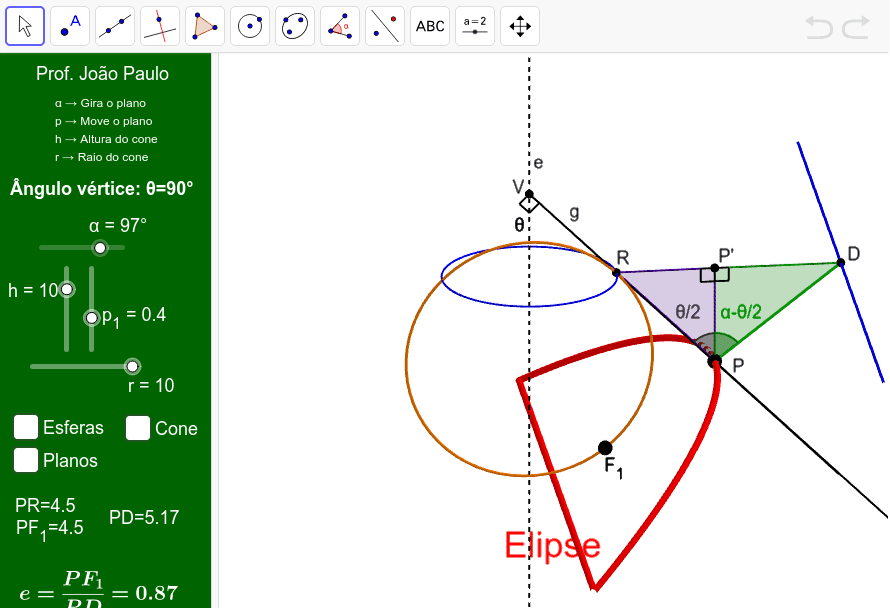The height and width of the screenshot is (610, 890).
Task: Click the h = 10 vertical slider handle
Action: pyautogui.click(x=67, y=290)
